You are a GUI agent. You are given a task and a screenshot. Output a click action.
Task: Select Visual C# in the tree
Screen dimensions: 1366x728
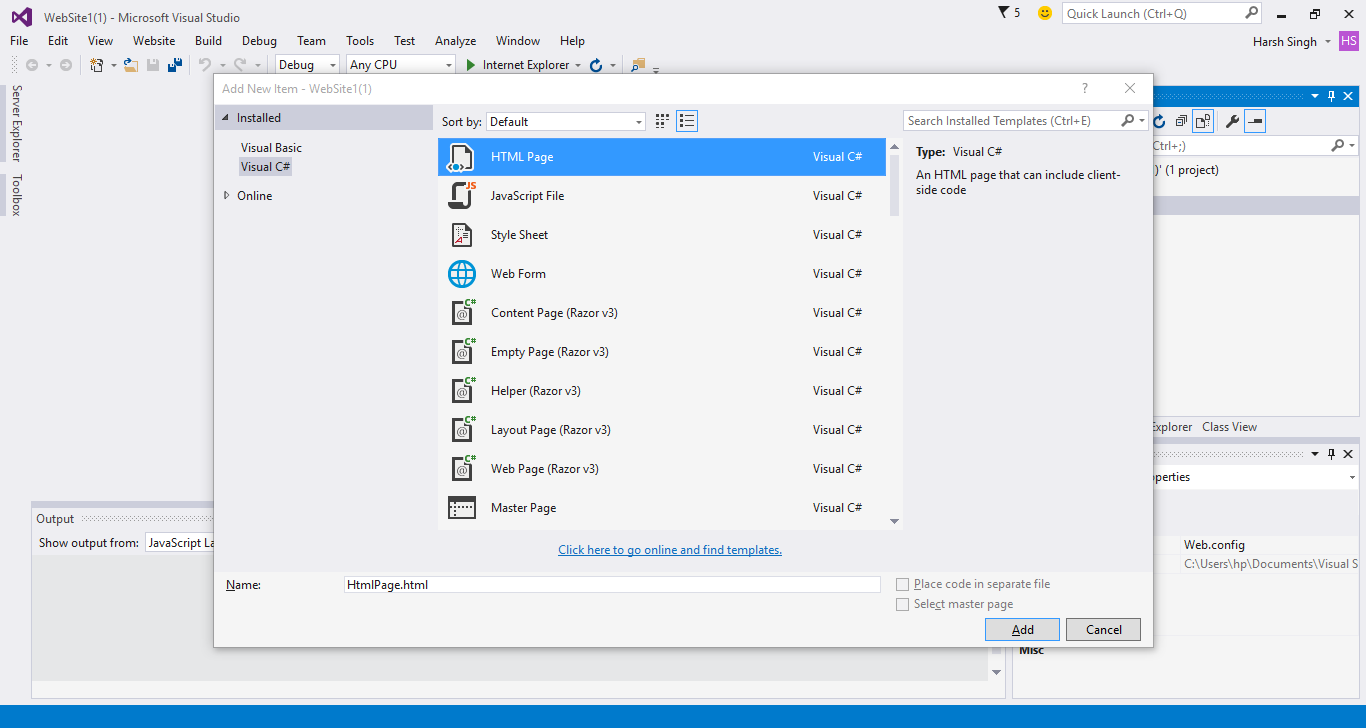[x=265, y=167]
